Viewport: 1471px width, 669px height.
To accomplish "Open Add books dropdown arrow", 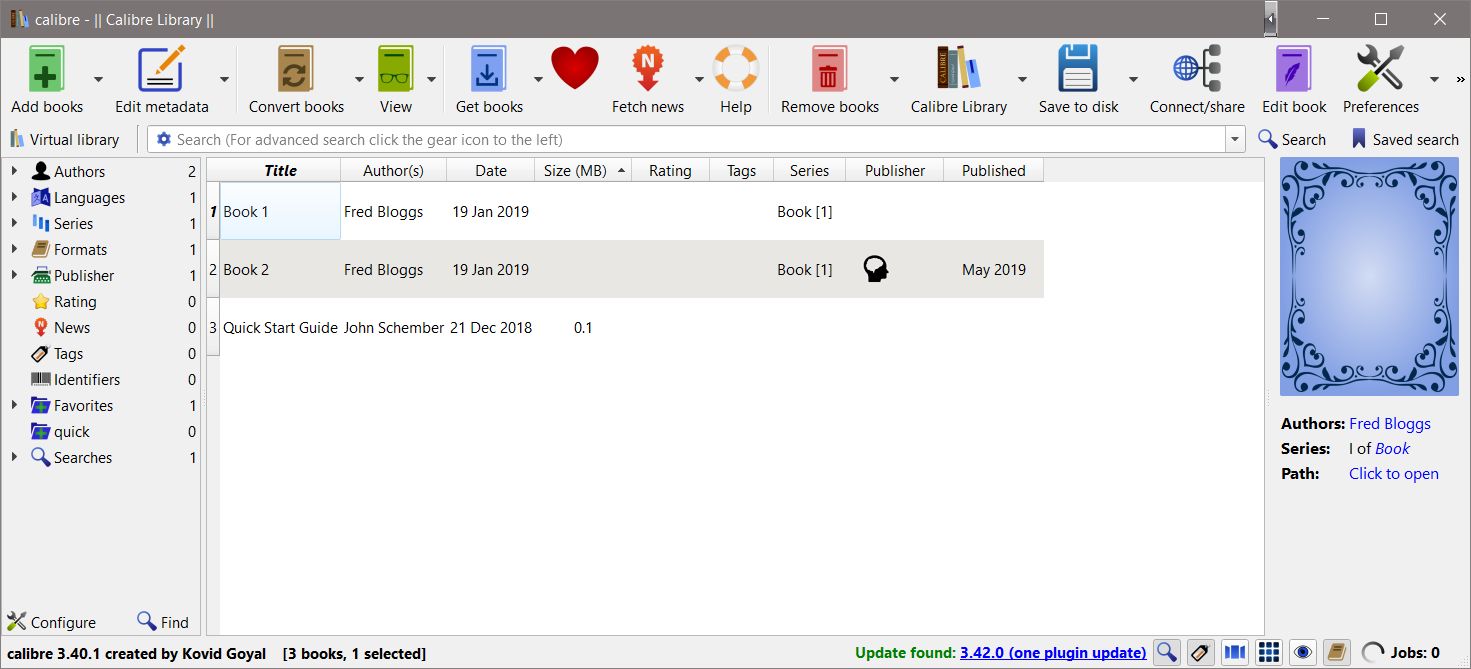I will point(98,80).
